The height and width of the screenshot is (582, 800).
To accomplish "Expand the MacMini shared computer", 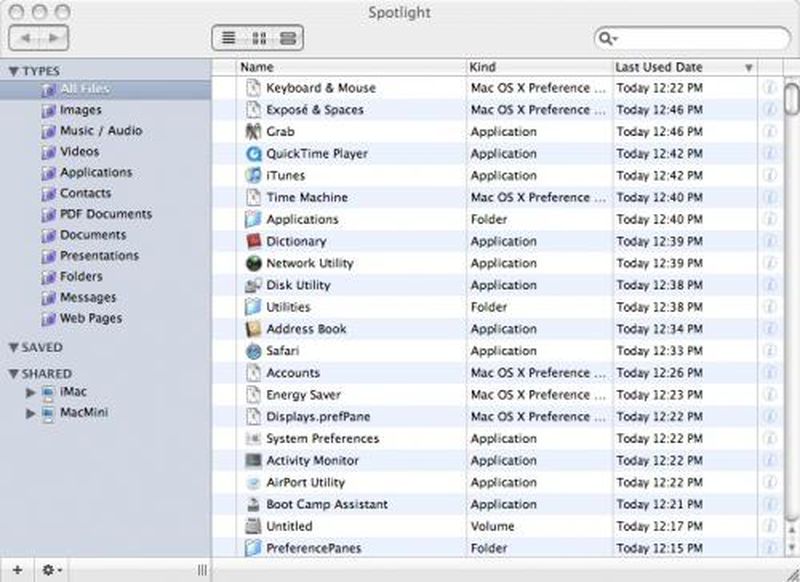I will point(31,413).
